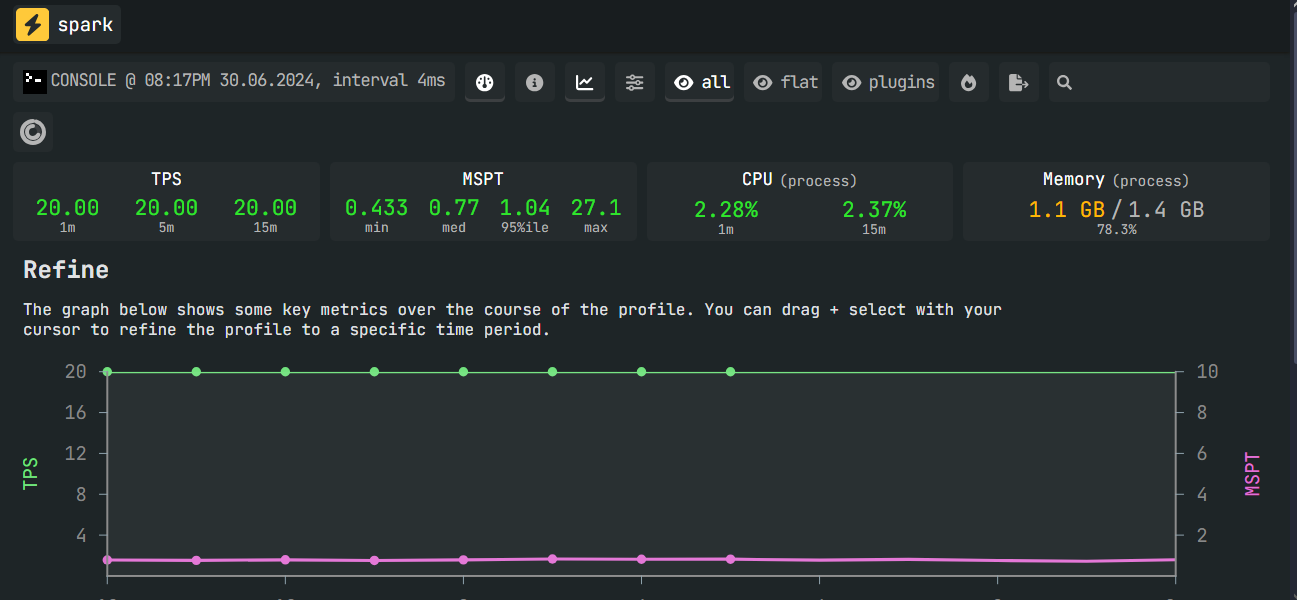
Task: Click the CONSOLE profile metadata label
Action: pyautogui.click(x=234, y=81)
